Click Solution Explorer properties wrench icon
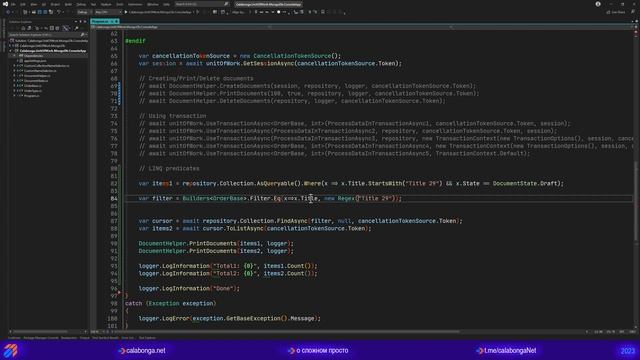Viewport: 640px width, 360px height. click(76, 28)
